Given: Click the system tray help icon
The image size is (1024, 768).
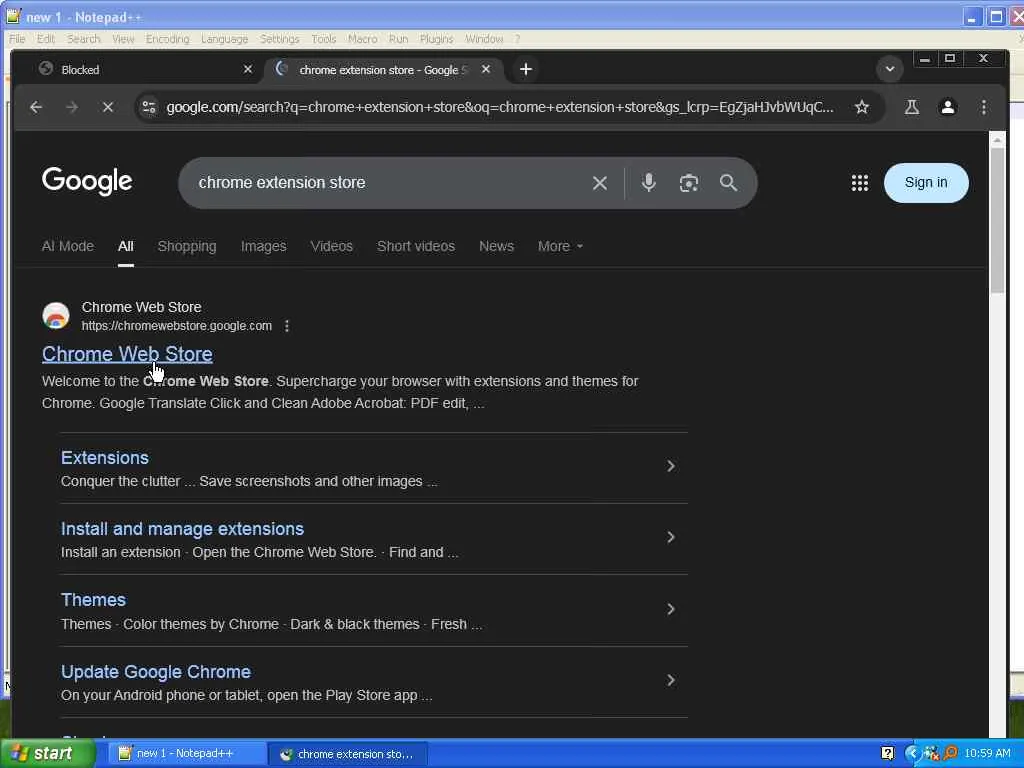Looking at the screenshot, I should coord(888,753).
